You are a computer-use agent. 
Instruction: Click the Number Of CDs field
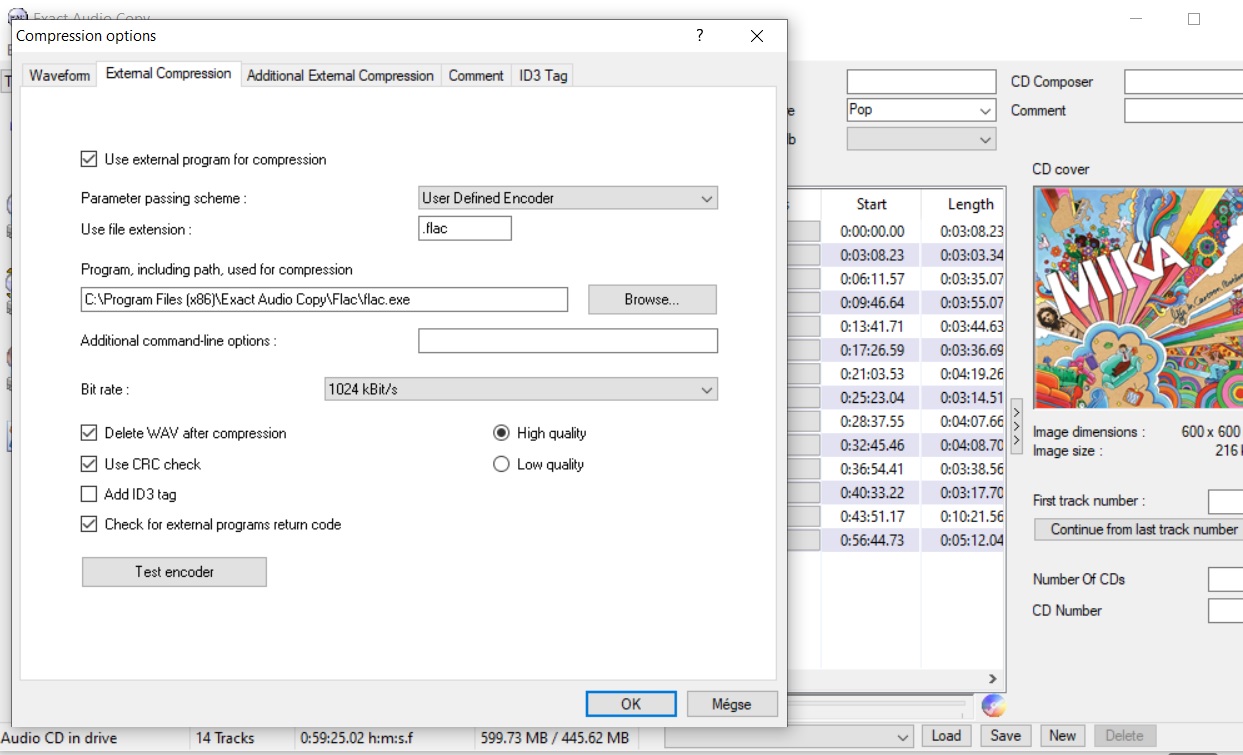pyautogui.click(x=1226, y=580)
